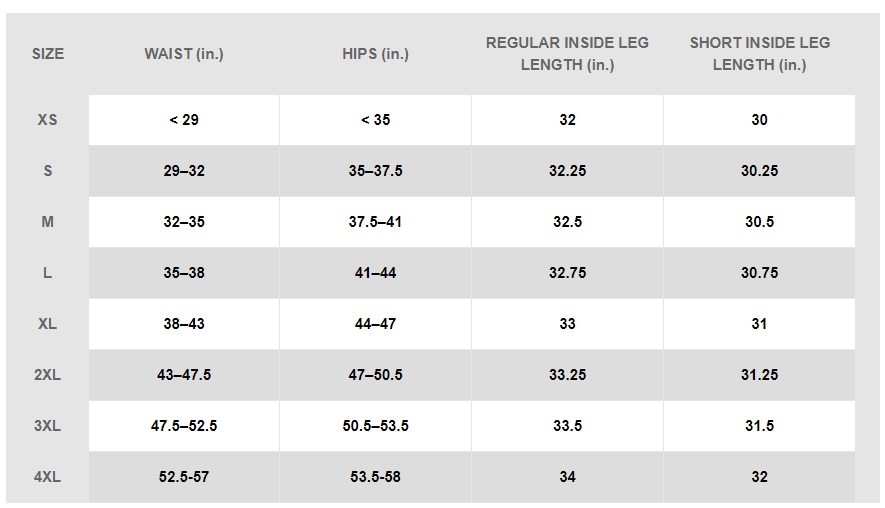
Task: Click the waist value 35–38
Action: coord(184,273)
